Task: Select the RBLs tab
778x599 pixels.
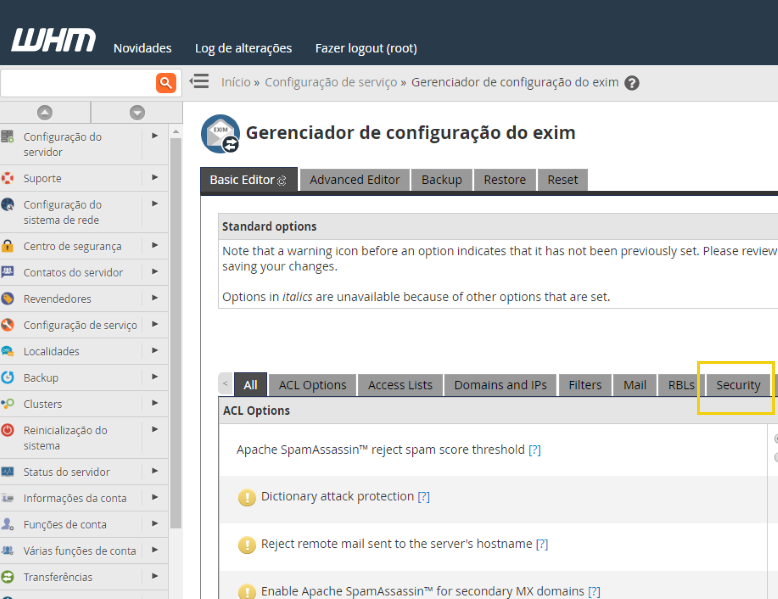Action: (x=681, y=385)
